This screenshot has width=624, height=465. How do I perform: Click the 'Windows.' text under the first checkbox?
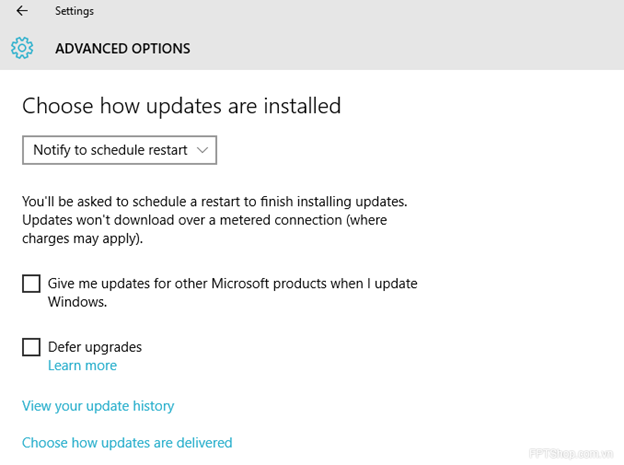77,302
